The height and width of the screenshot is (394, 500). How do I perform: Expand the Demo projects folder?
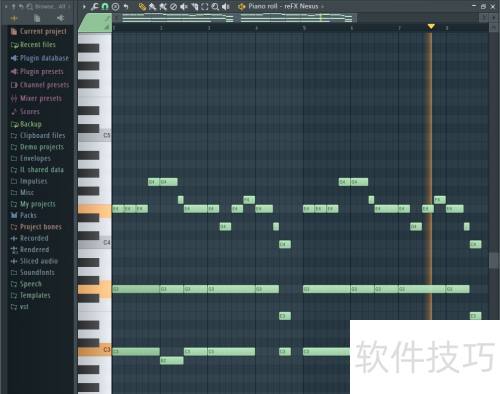click(37, 147)
